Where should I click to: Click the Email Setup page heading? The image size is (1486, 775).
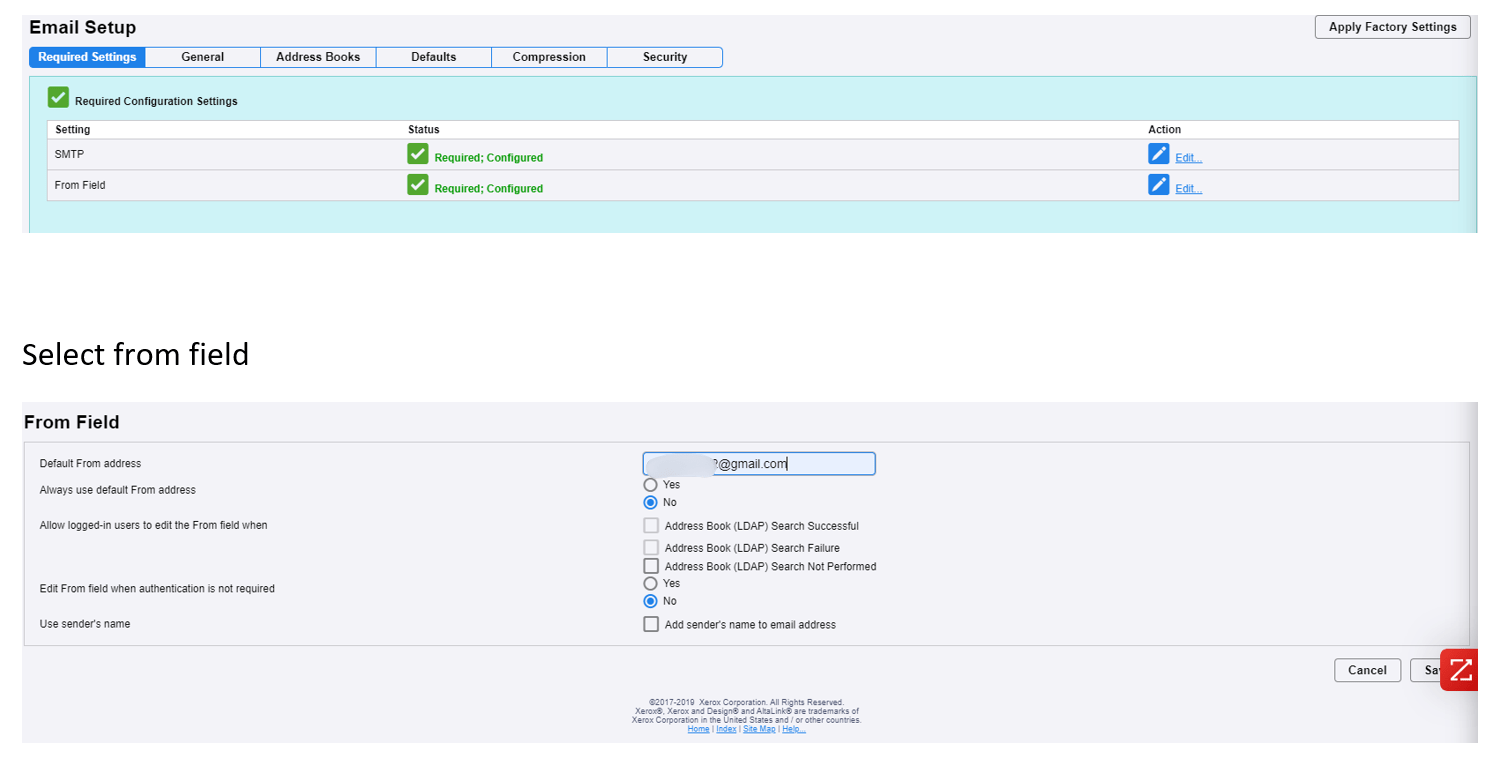click(83, 27)
